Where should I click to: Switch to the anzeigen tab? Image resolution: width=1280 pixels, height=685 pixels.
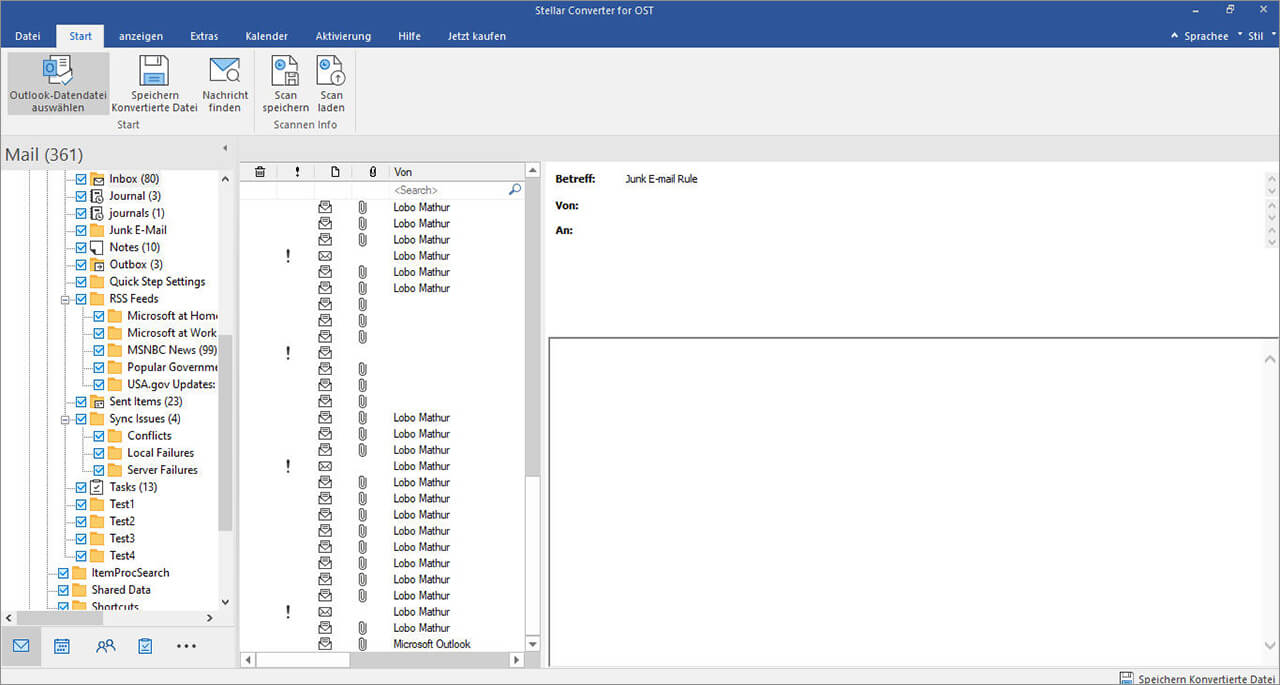point(141,36)
